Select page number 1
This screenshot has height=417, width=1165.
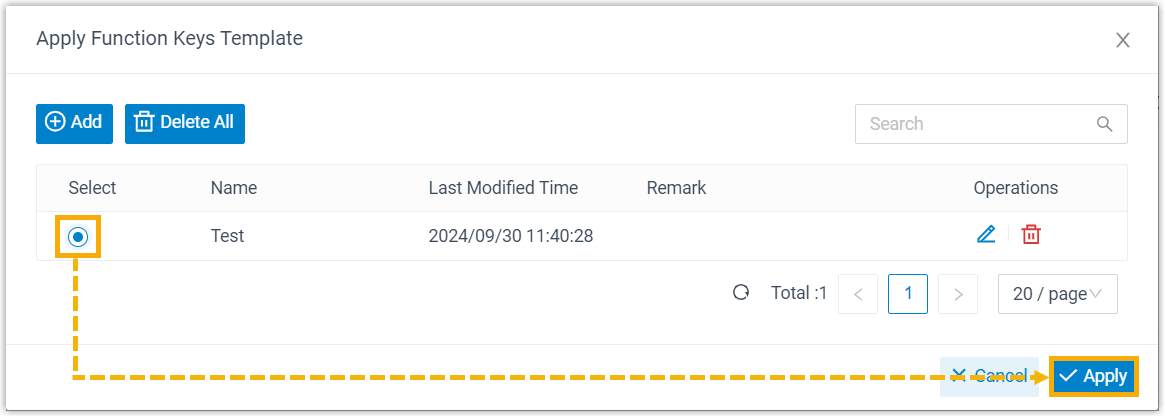[x=908, y=294]
